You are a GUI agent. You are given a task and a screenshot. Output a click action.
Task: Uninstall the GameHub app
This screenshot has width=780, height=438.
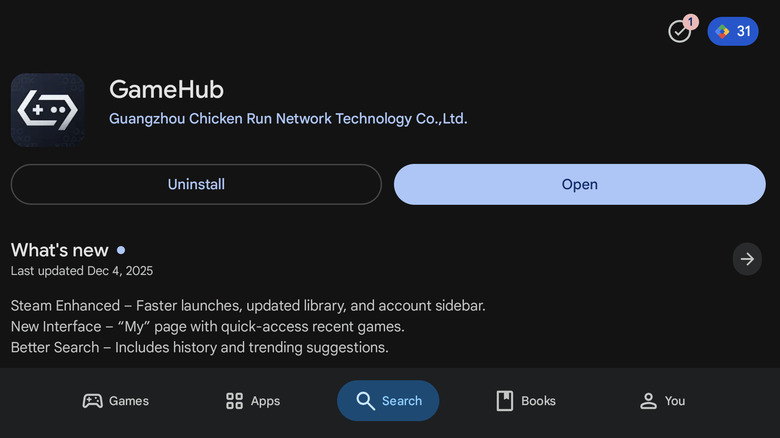196,184
